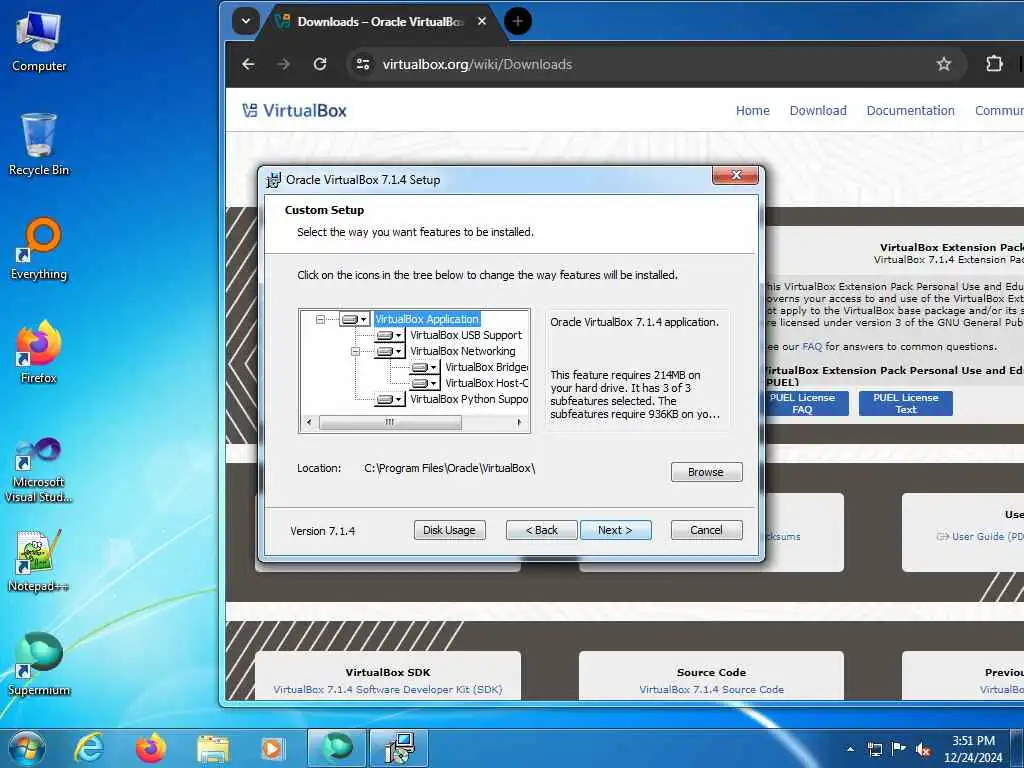This screenshot has width=1024, height=768.
Task: Bookmark this page with the star icon
Action: tap(944, 64)
